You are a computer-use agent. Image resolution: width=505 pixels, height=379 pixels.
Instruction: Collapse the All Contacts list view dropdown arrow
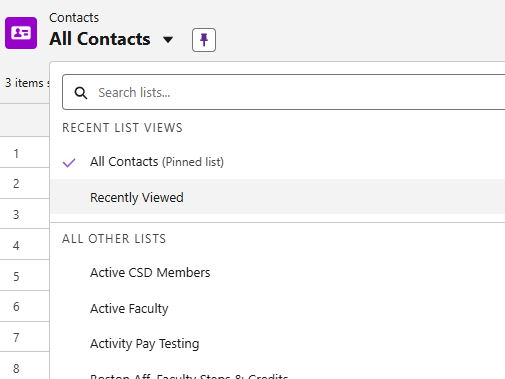tap(168, 40)
